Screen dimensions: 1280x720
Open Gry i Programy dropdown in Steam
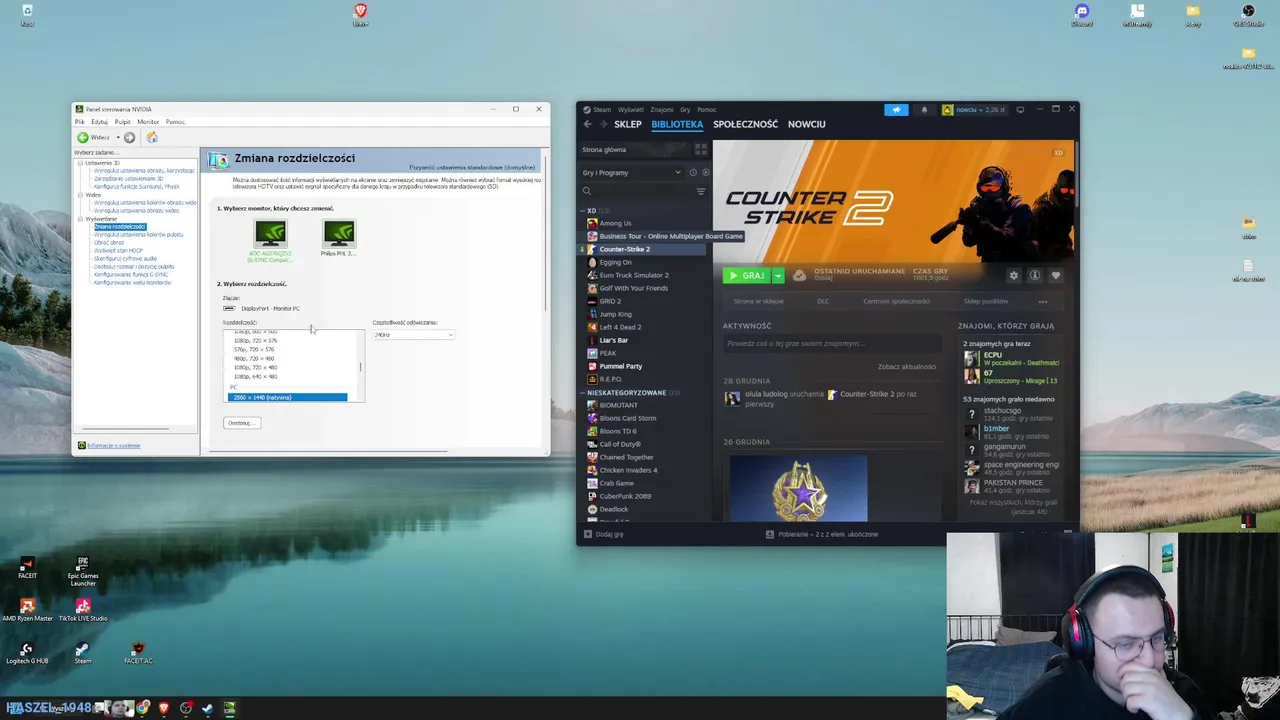(x=631, y=172)
